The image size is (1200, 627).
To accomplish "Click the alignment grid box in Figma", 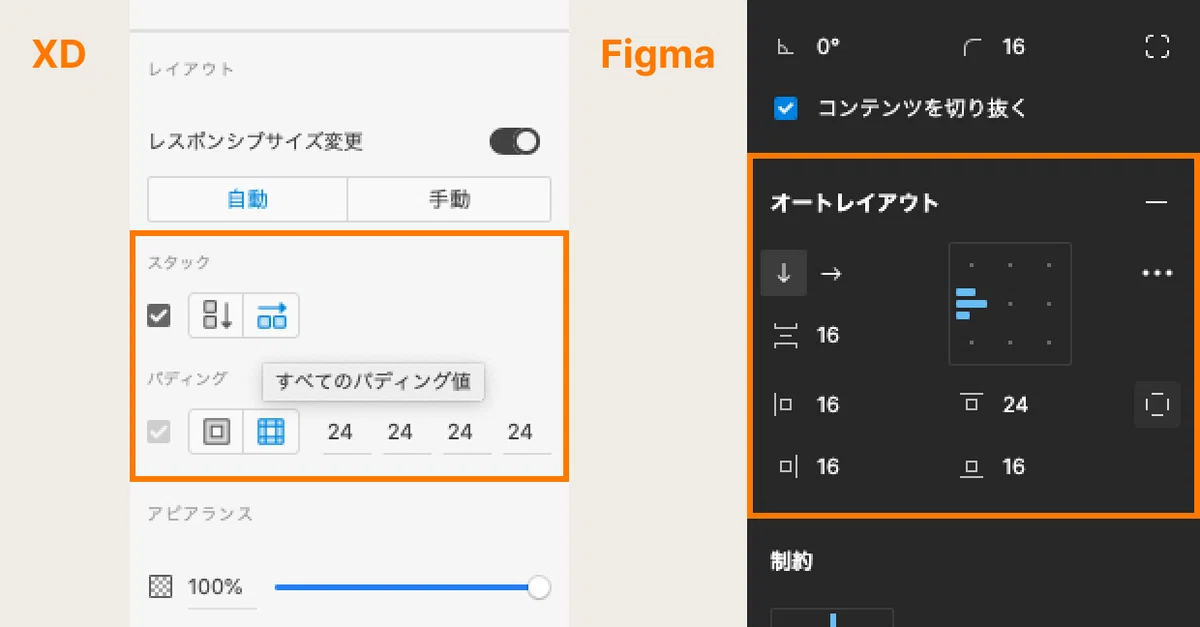I will coord(1010,303).
